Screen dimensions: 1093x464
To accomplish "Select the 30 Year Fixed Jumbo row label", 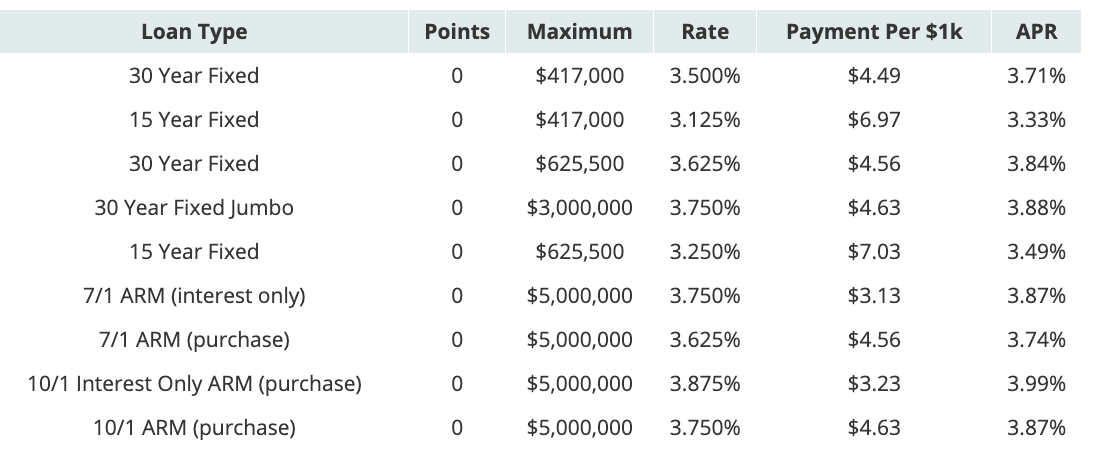I will tap(194, 208).
